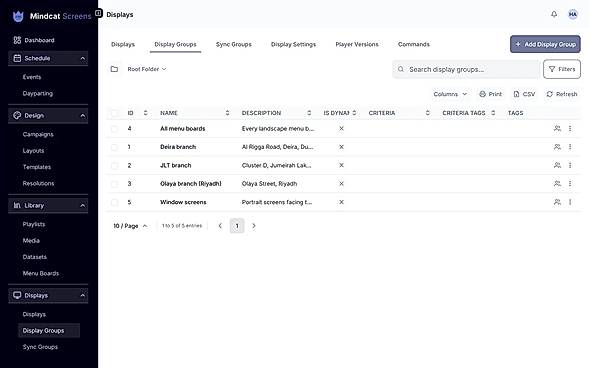
Task: Open Layouts in sidebar
Action: (x=33, y=151)
